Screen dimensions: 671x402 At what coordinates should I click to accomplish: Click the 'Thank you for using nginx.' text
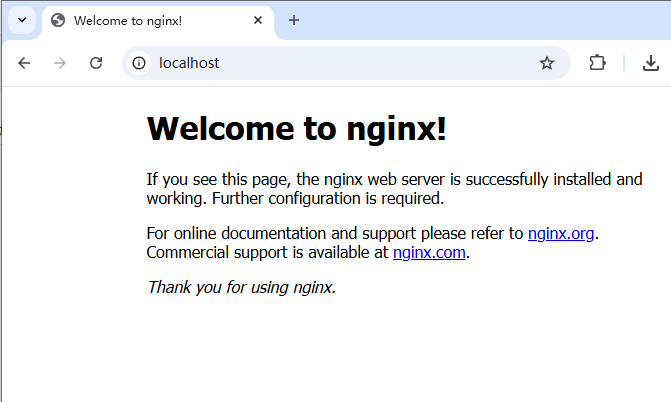point(241,287)
